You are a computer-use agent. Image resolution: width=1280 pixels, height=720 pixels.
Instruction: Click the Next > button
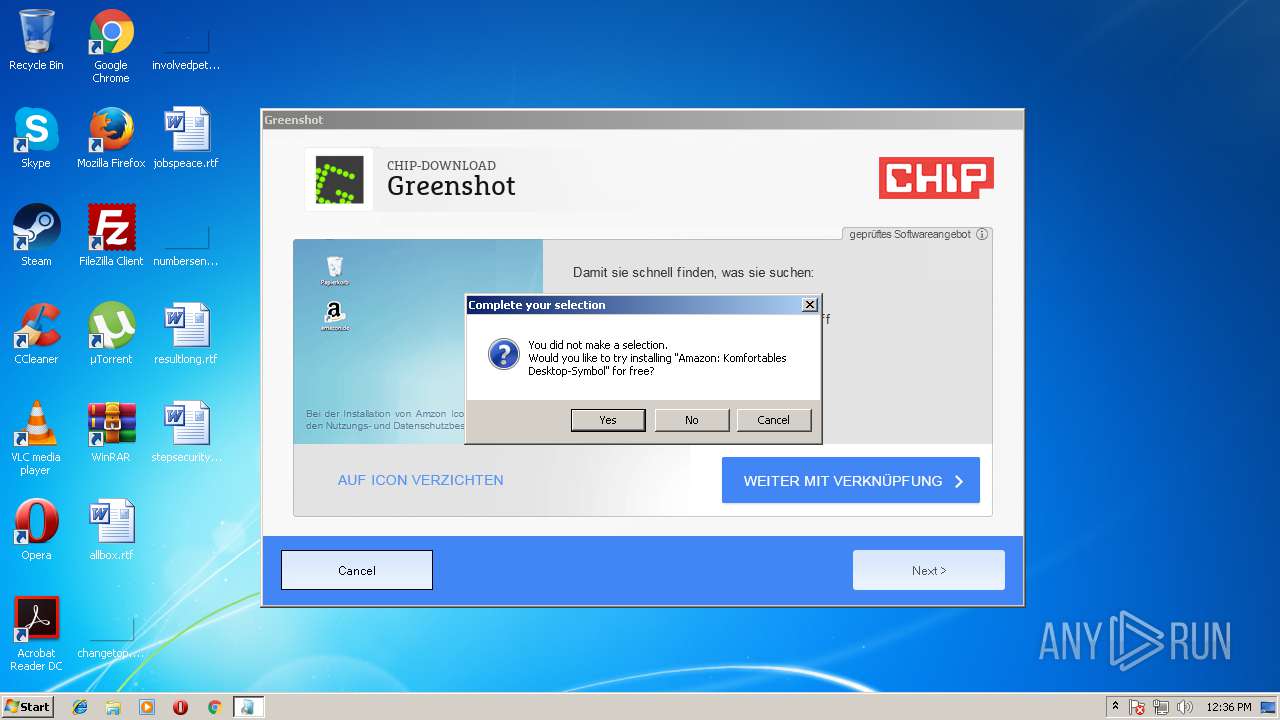point(929,570)
